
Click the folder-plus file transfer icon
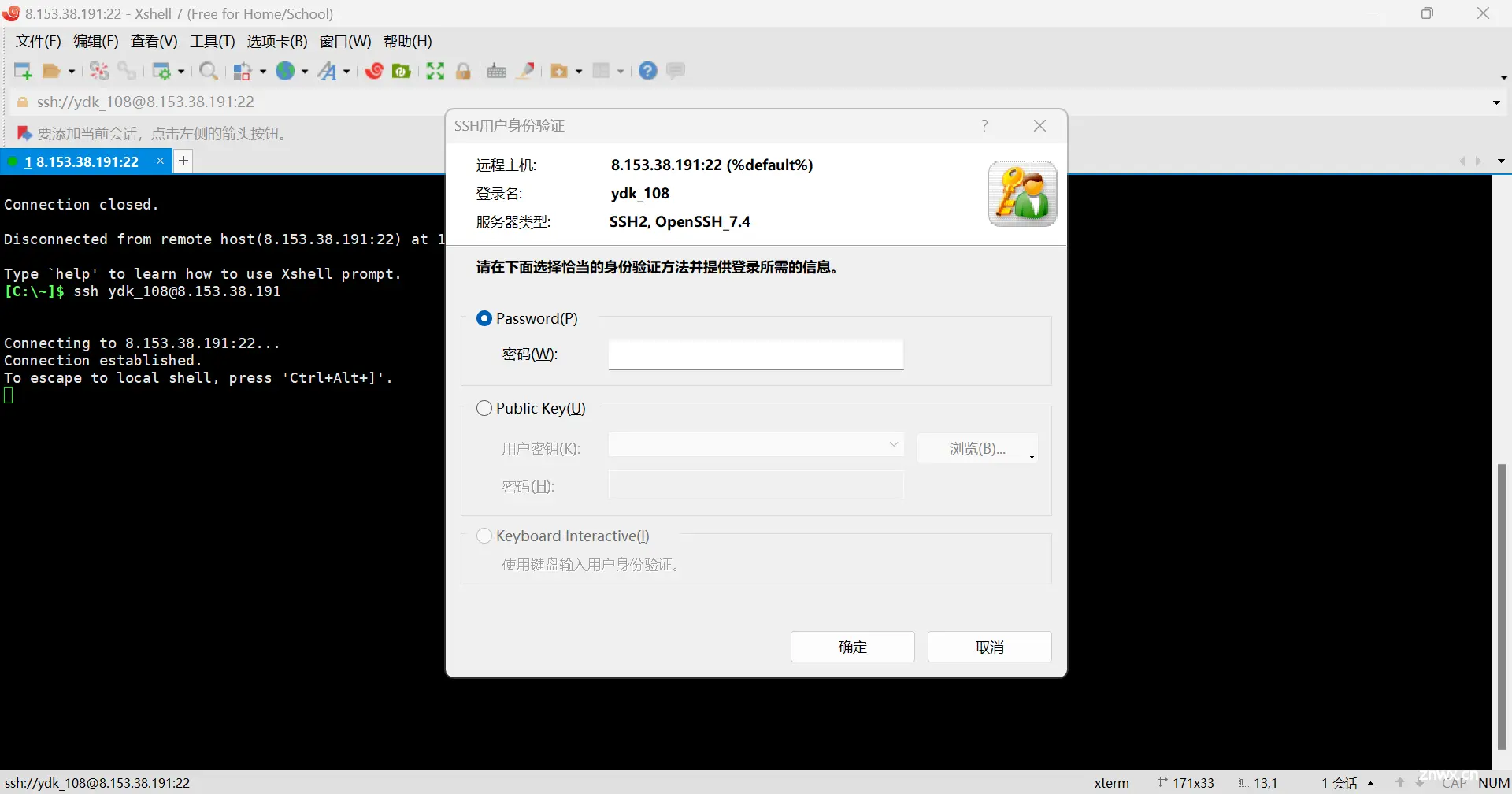(x=559, y=71)
